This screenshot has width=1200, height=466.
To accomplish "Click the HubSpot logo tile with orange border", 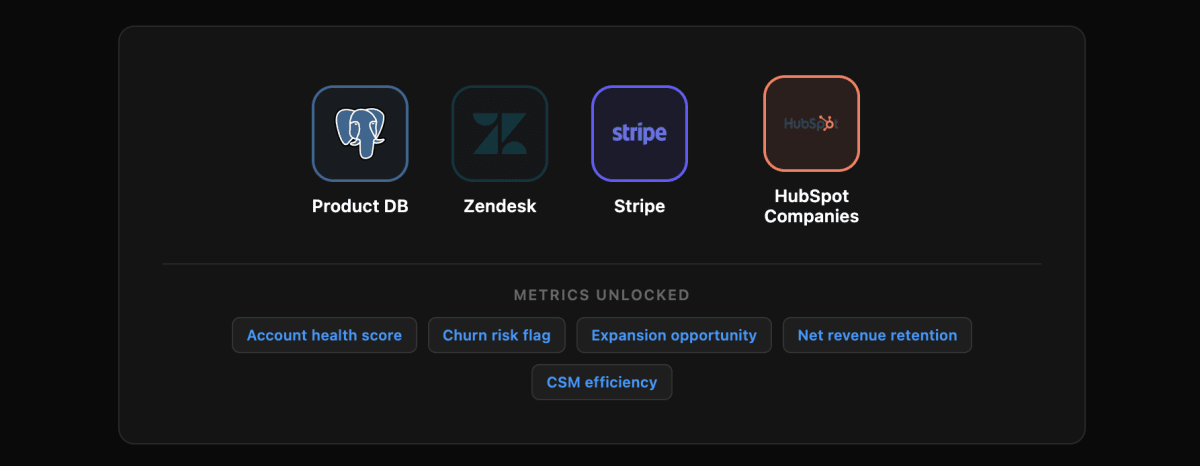I will 812,124.
